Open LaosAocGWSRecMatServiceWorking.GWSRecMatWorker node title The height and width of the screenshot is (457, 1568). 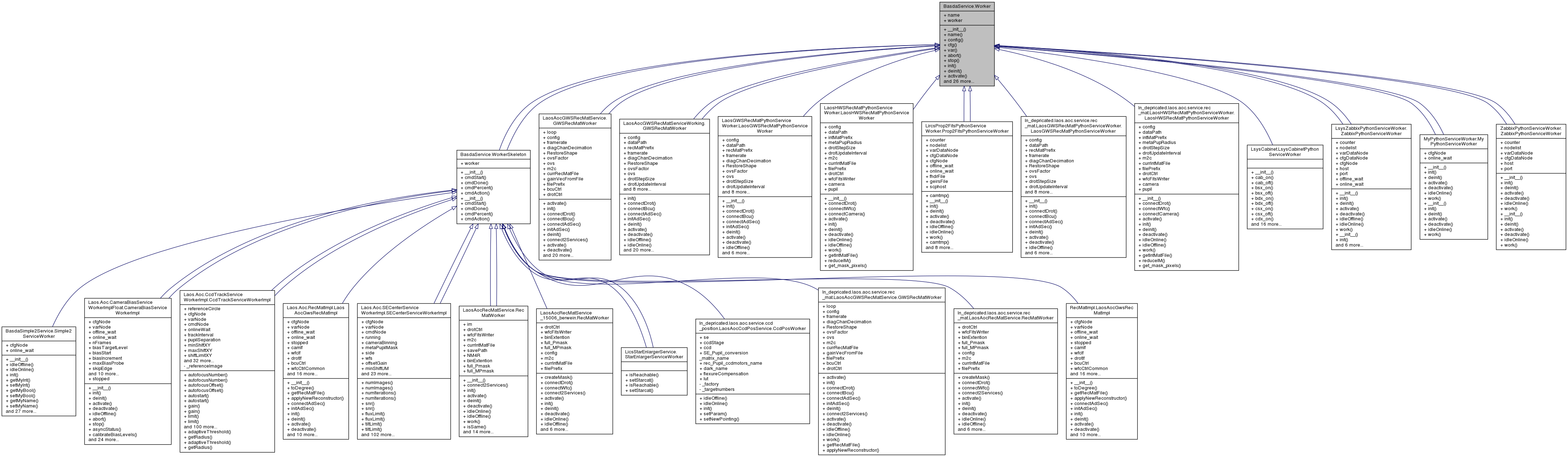coord(664,126)
